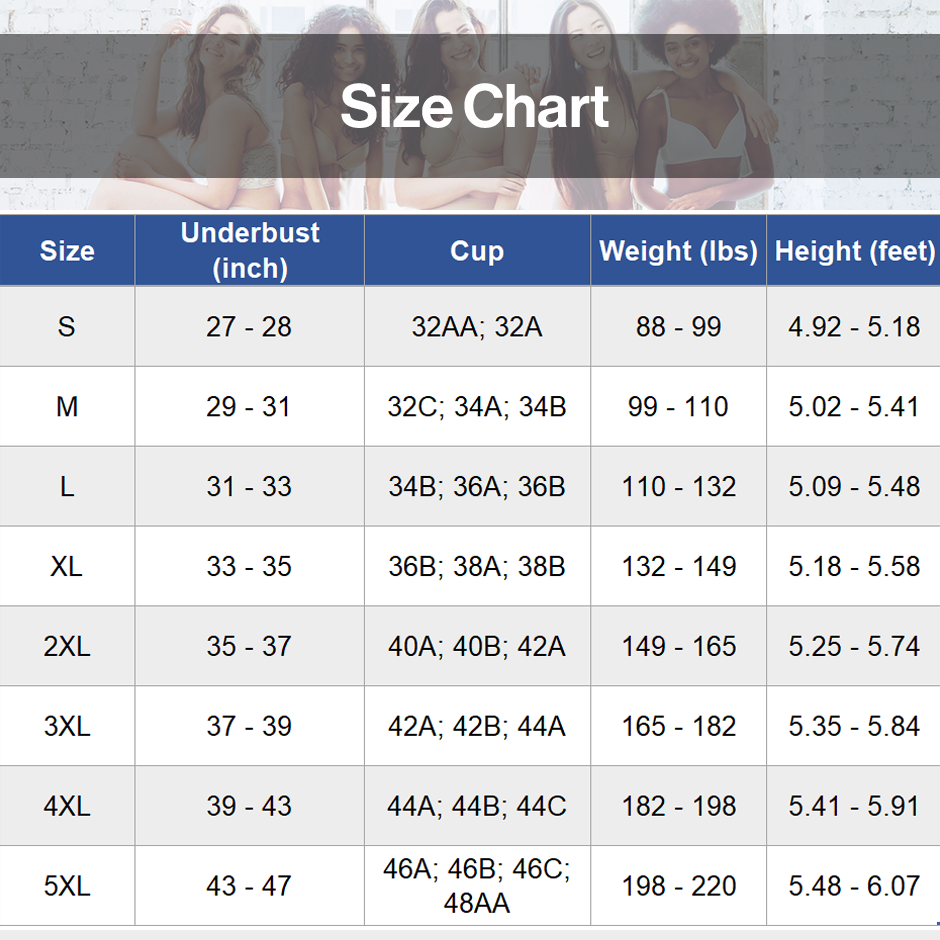The image size is (940, 940).
Task: Click the Weight (lbs) column header
Action: tap(678, 251)
